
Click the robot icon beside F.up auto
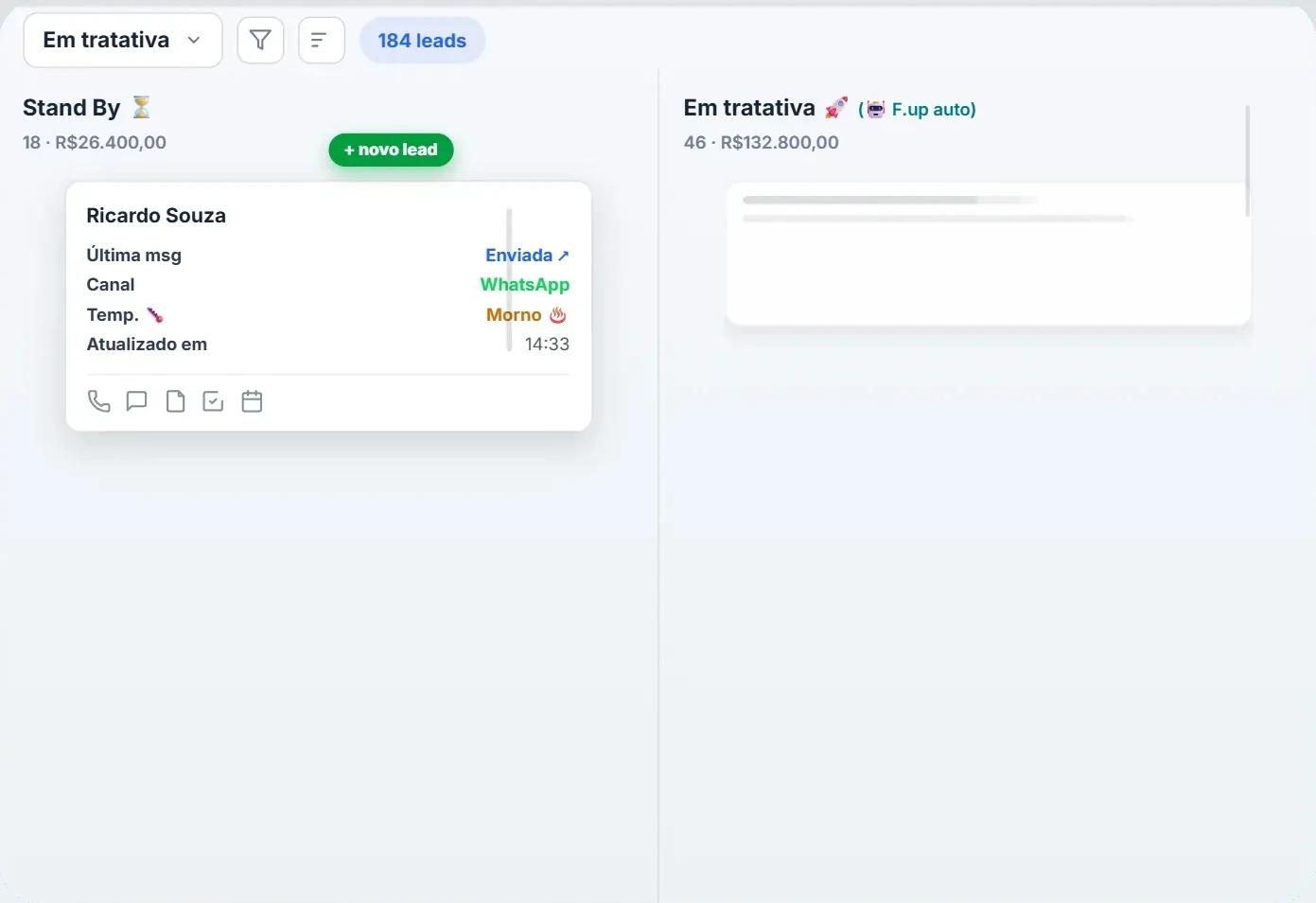pos(876,110)
